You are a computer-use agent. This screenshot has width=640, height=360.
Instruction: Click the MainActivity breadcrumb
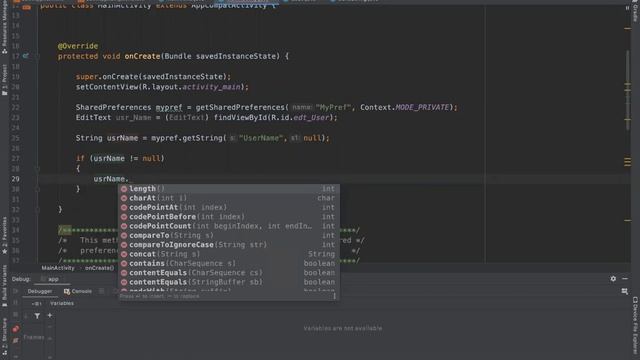click(x=58, y=268)
